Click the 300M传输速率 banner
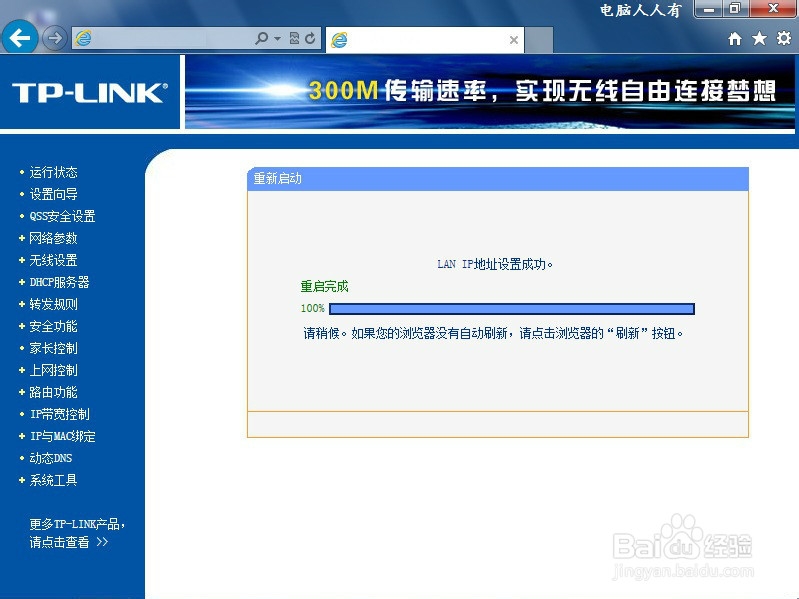Viewport: 799px width, 599px height. [489, 92]
